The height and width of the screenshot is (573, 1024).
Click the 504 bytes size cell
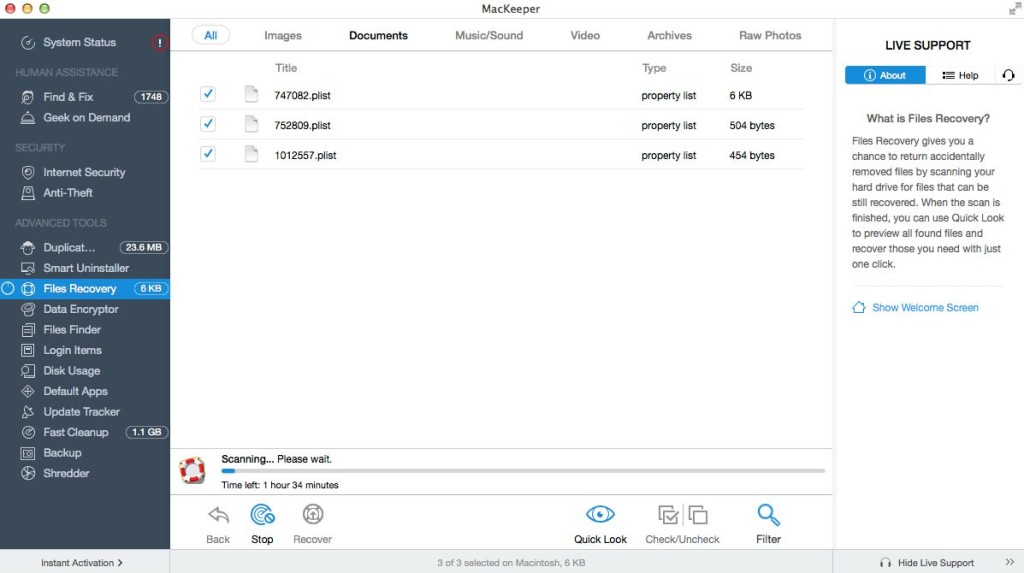[752, 125]
